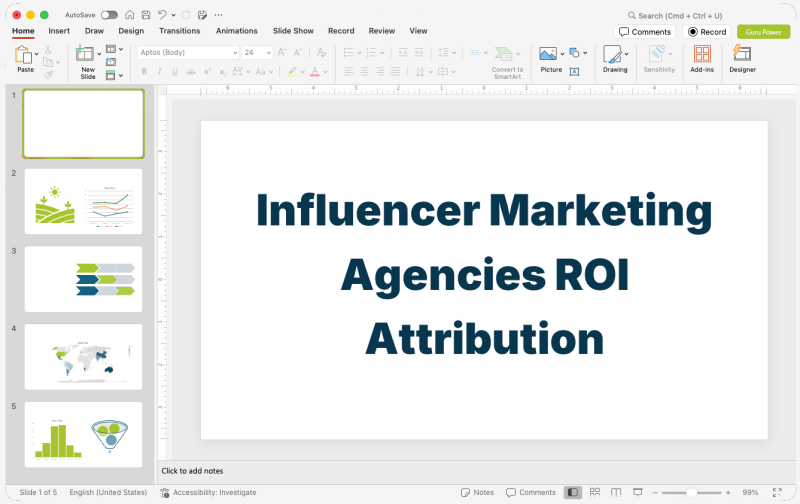
Task: Insert a text box
Action: (574, 72)
